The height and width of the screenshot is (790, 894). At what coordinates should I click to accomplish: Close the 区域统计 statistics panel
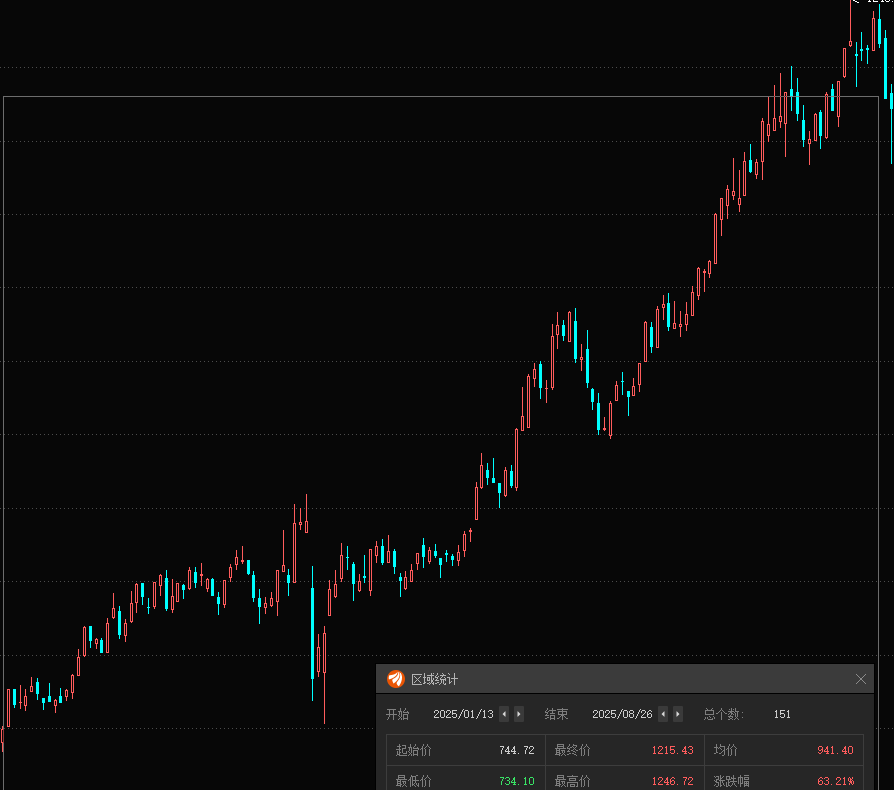coord(861,679)
